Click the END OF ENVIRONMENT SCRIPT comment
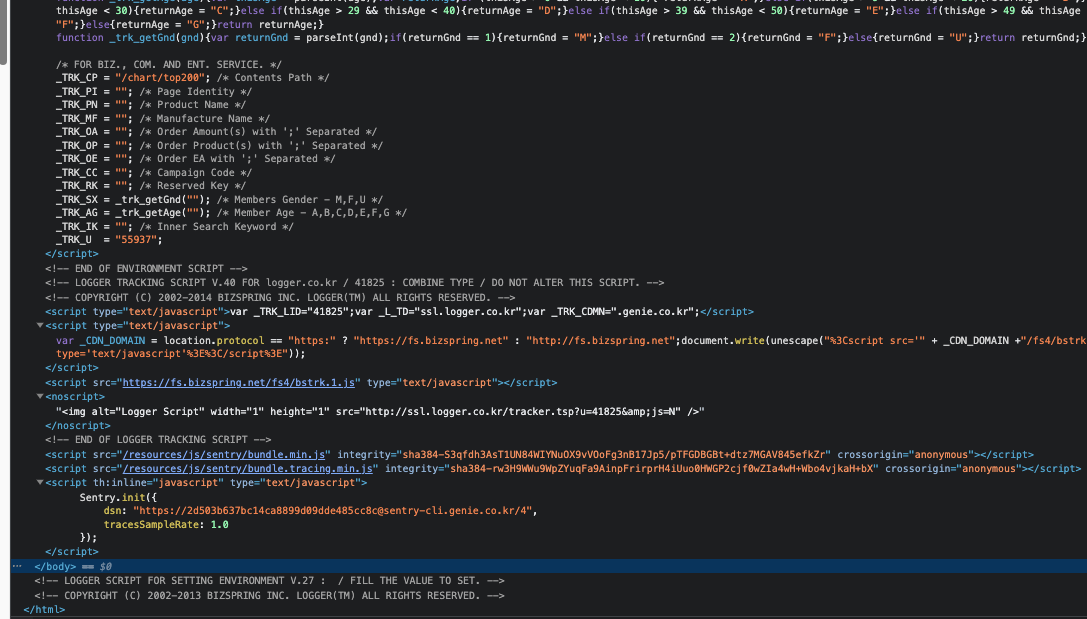The height and width of the screenshot is (619, 1087). click(146, 268)
